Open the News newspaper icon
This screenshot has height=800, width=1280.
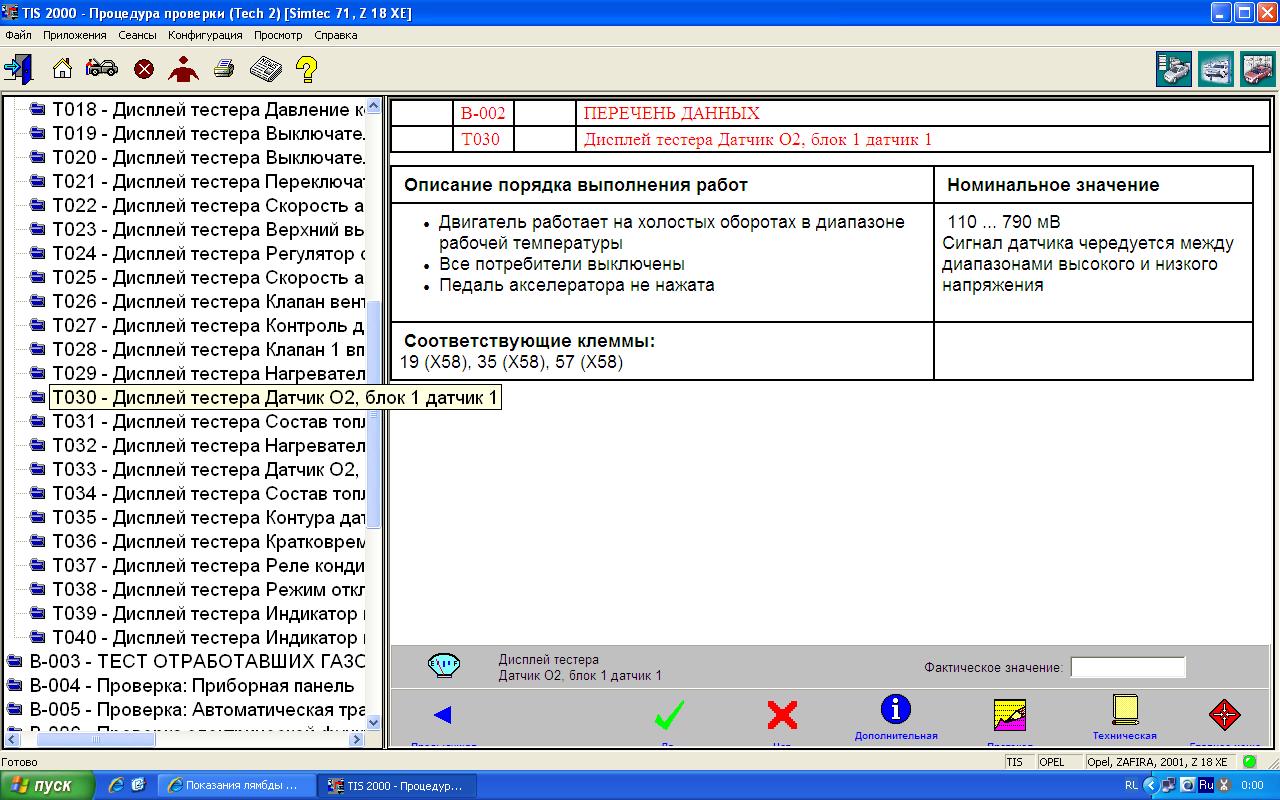pyautogui.click(x=265, y=69)
